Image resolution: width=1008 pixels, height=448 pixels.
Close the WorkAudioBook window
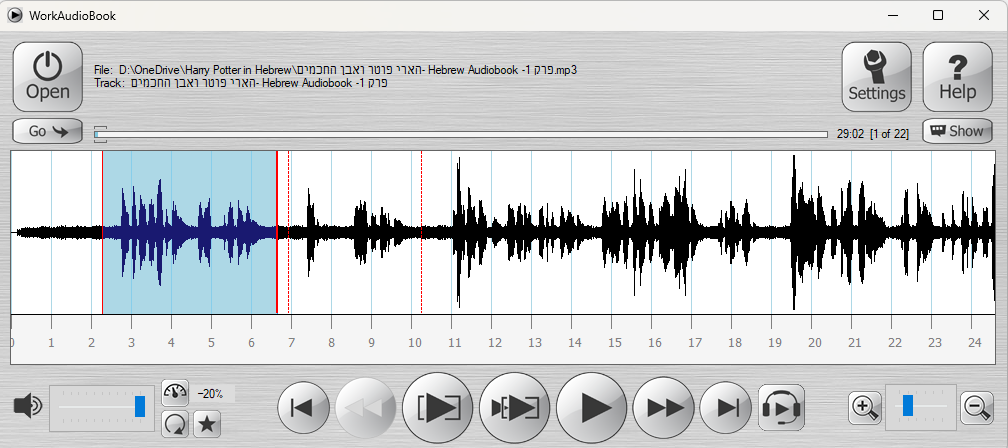point(984,15)
